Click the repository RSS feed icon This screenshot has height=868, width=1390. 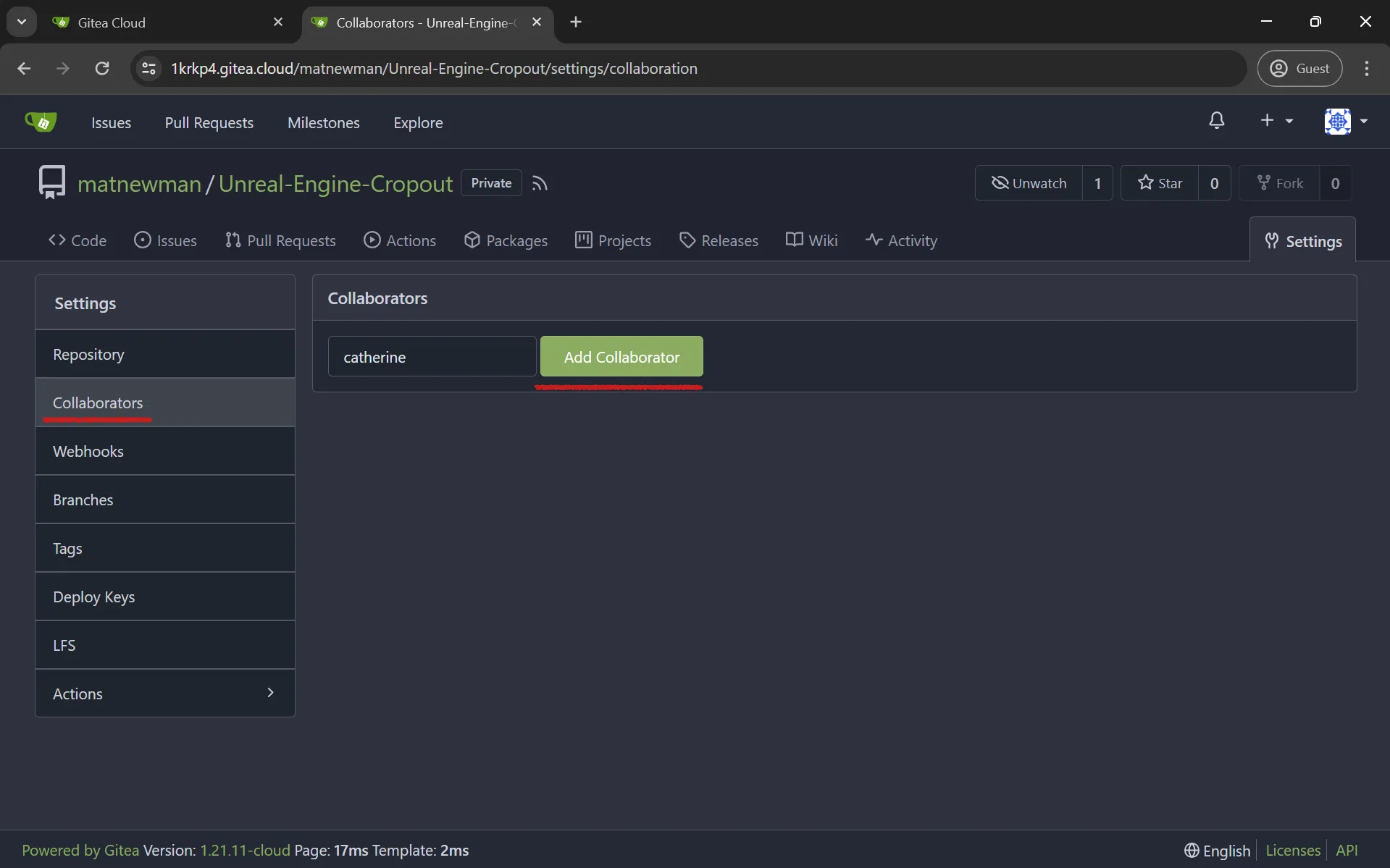(540, 184)
